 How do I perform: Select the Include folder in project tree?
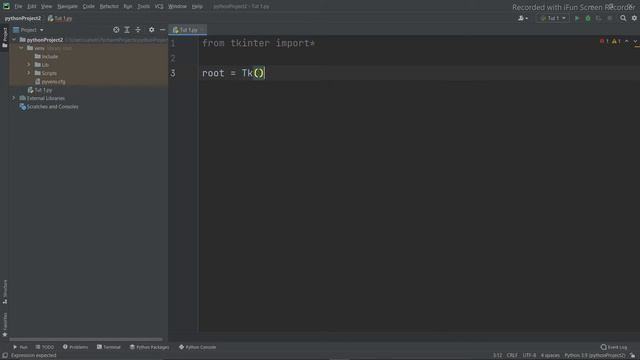click(x=46, y=56)
